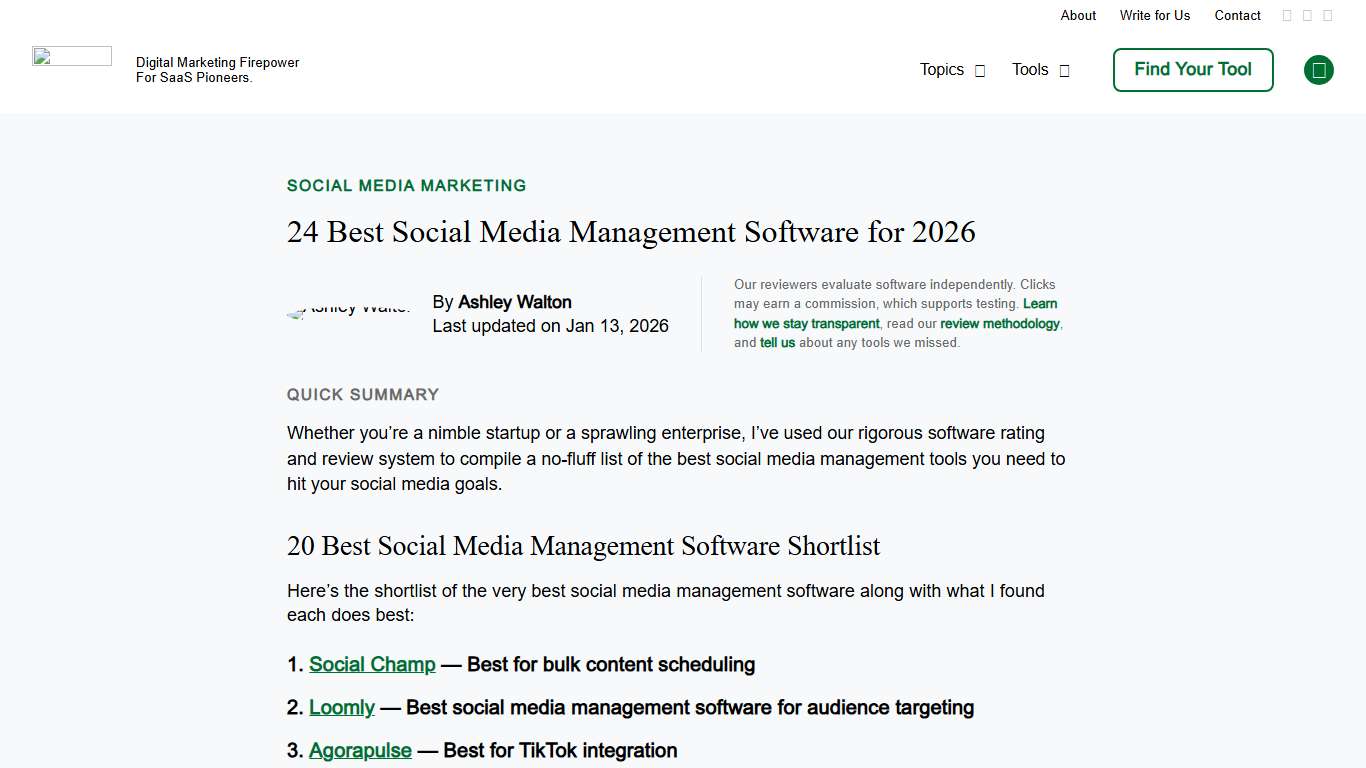Open the review methodology link

(1000, 323)
